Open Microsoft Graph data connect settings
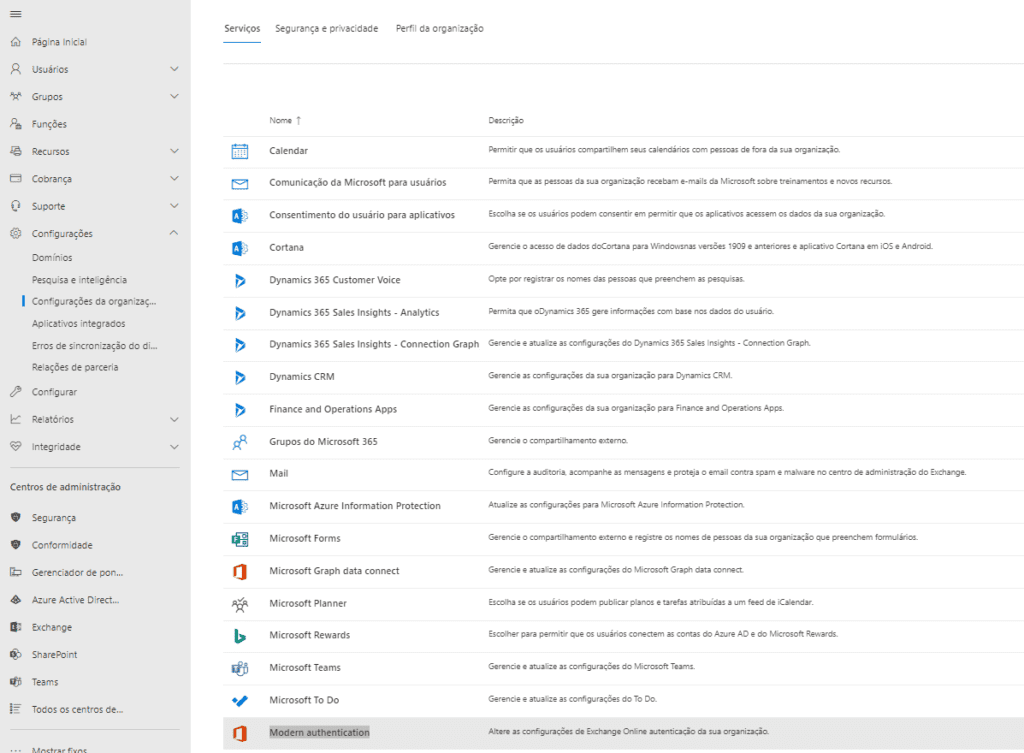Viewport: 1024px width, 753px height. point(334,571)
